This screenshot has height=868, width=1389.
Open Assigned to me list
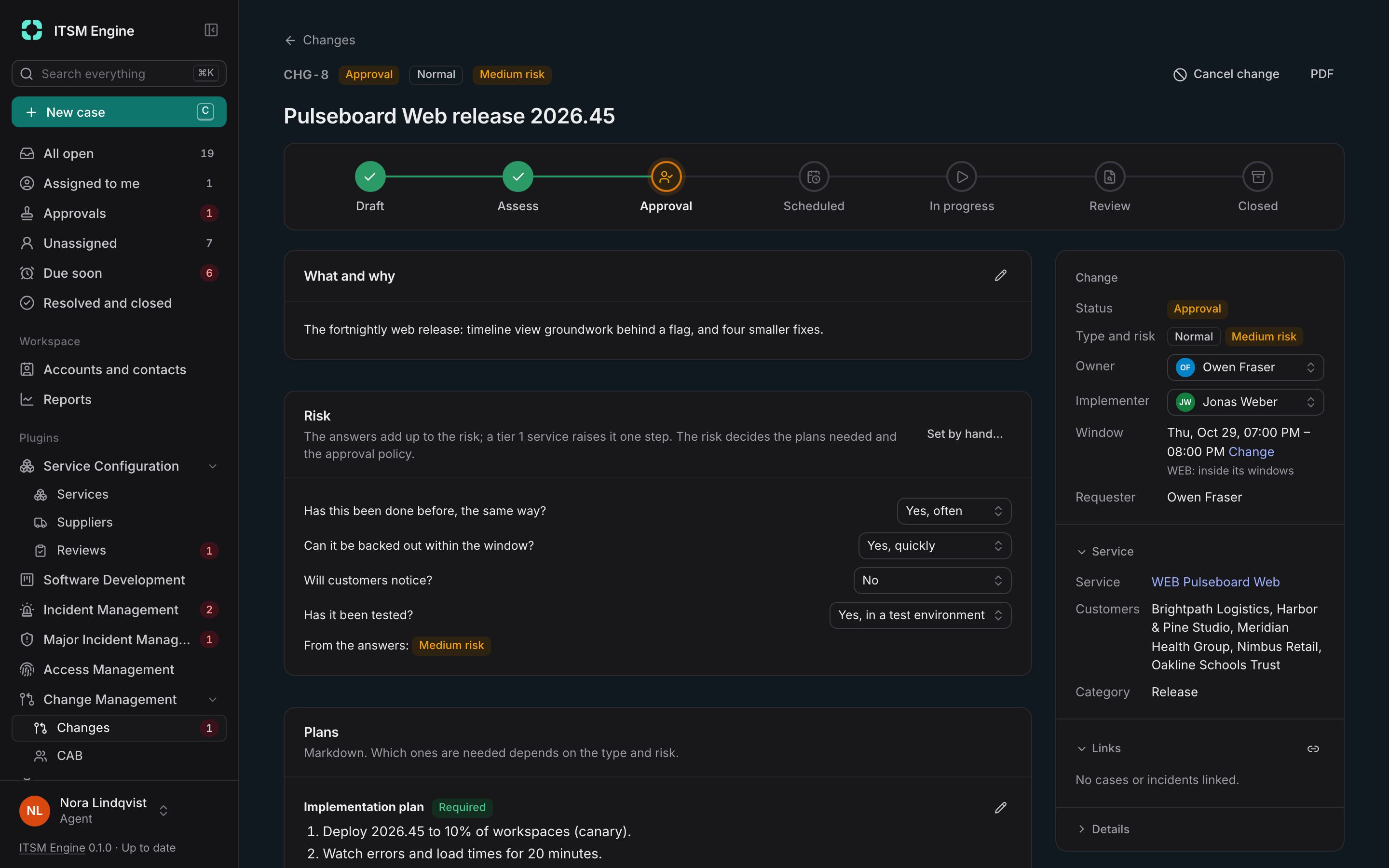pyautogui.click(x=119, y=183)
